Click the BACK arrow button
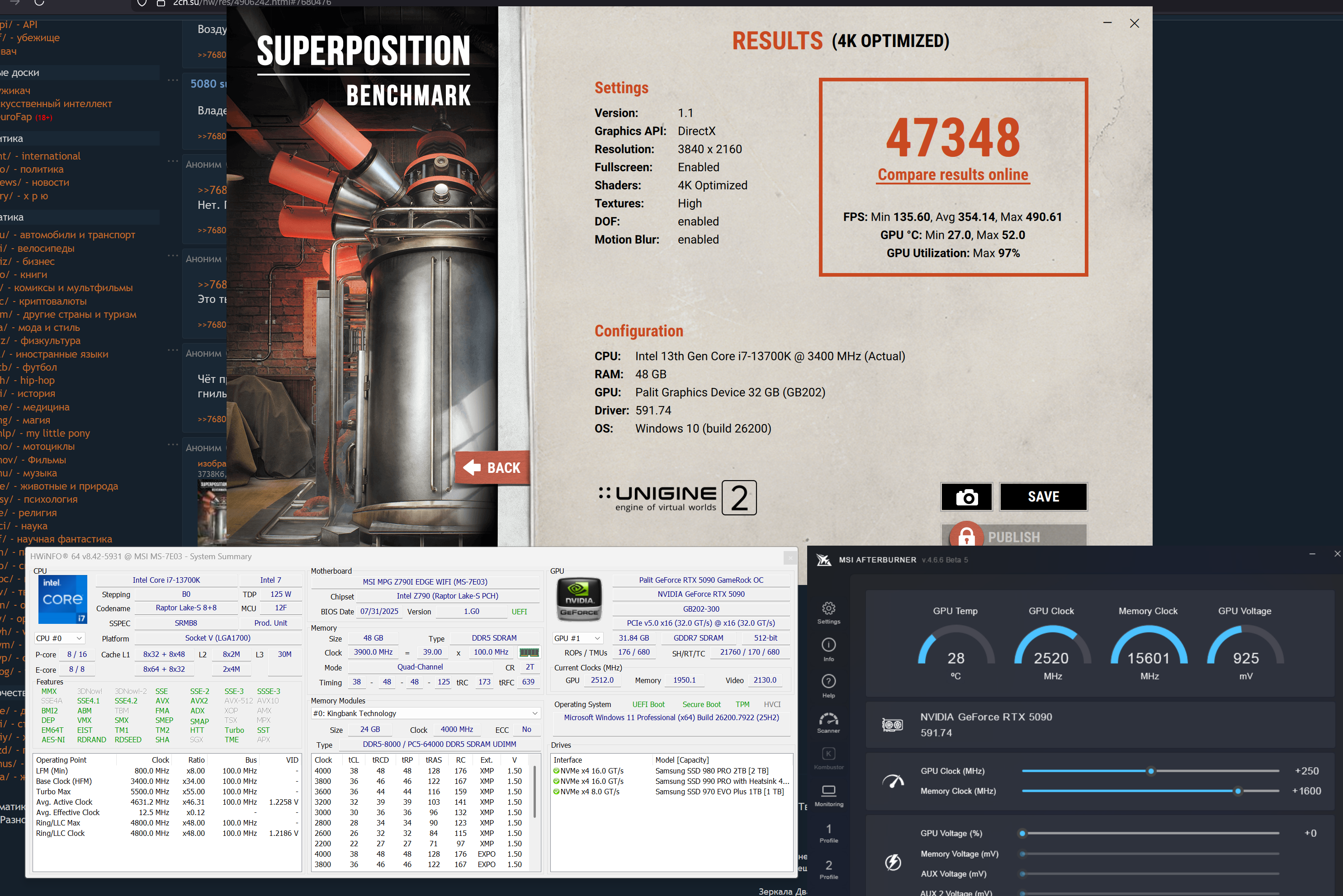Image resolution: width=1343 pixels, height=896 pixels. [492, 467]
